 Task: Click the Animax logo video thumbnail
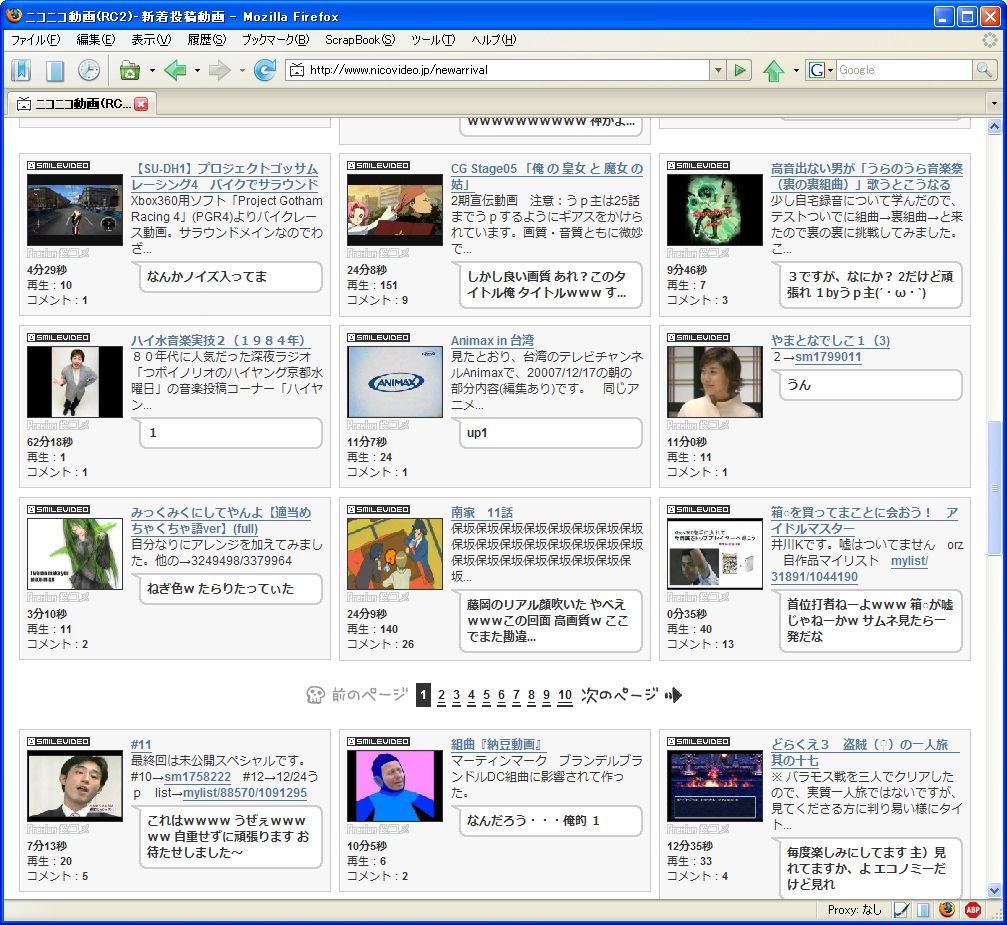[x=395, y=382]
